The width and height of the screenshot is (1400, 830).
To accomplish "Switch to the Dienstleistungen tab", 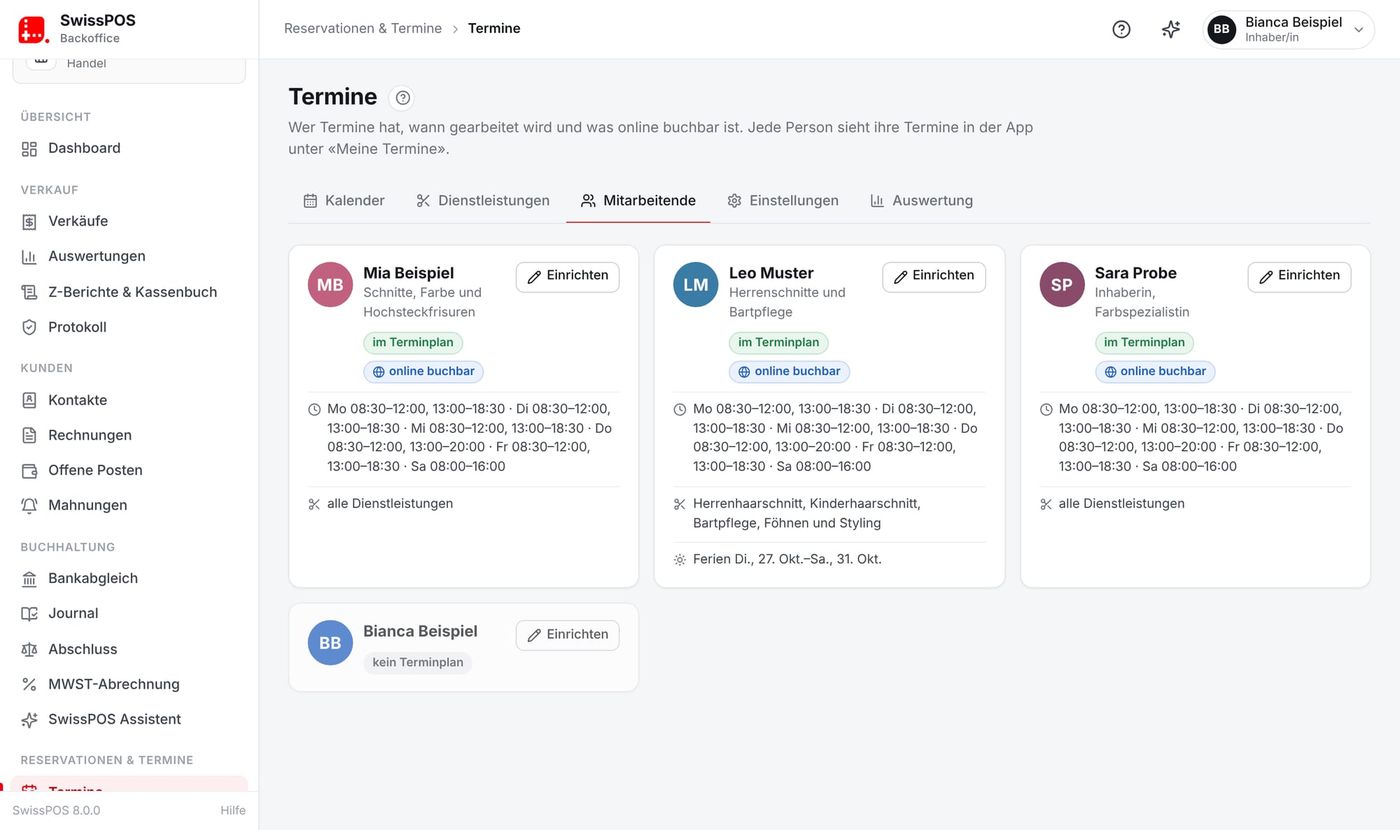I will (483, 200).
